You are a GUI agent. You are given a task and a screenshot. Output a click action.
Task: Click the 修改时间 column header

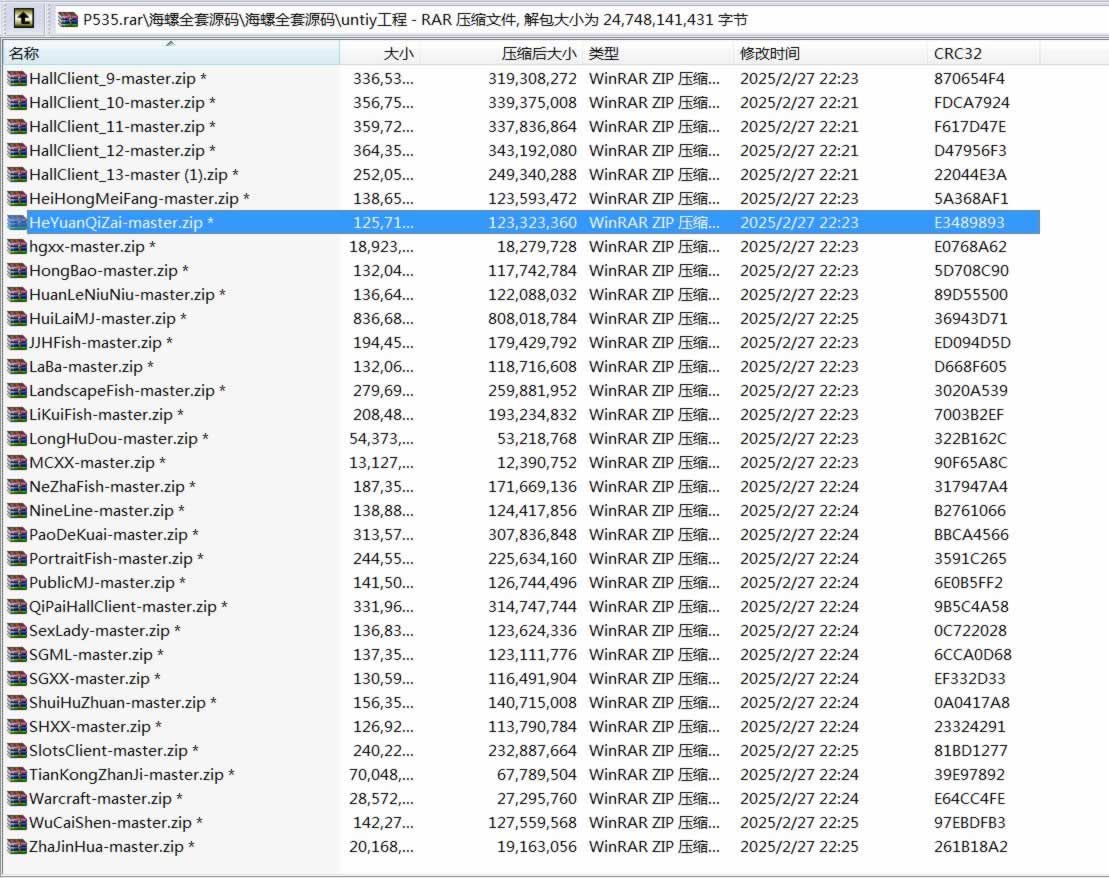[x=828, y=53]
